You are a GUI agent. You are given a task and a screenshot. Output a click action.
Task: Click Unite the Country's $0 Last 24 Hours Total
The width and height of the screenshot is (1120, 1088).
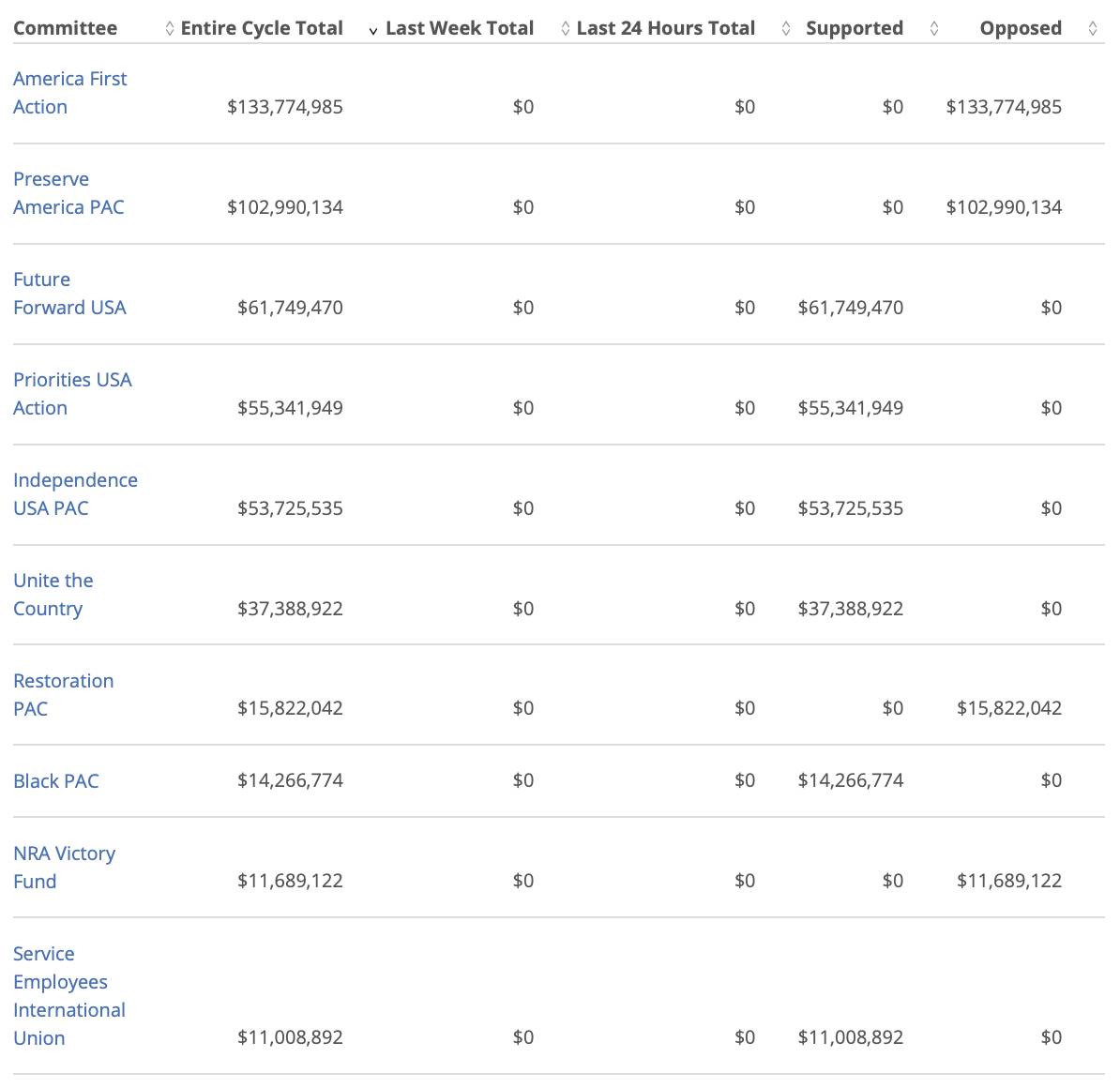pos(744,609)
